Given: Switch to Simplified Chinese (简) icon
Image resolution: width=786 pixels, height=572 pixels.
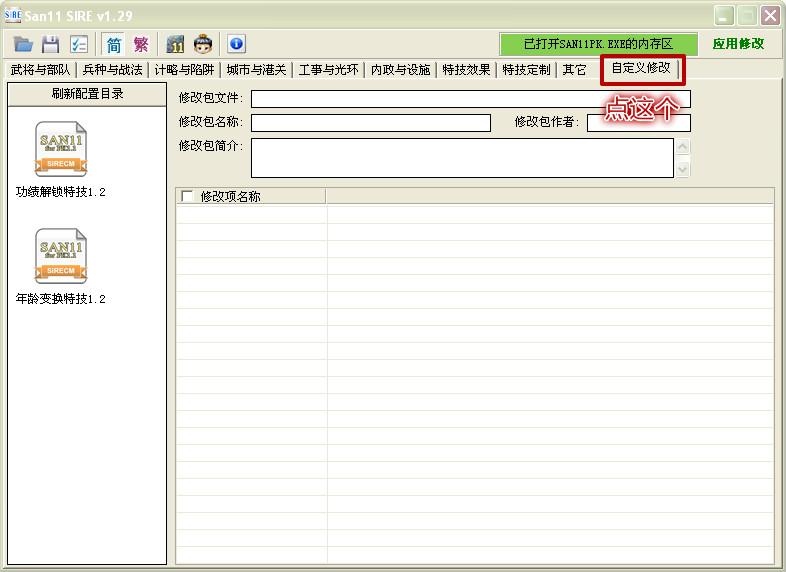Looking at the screenshot, I should pos(114,44).
